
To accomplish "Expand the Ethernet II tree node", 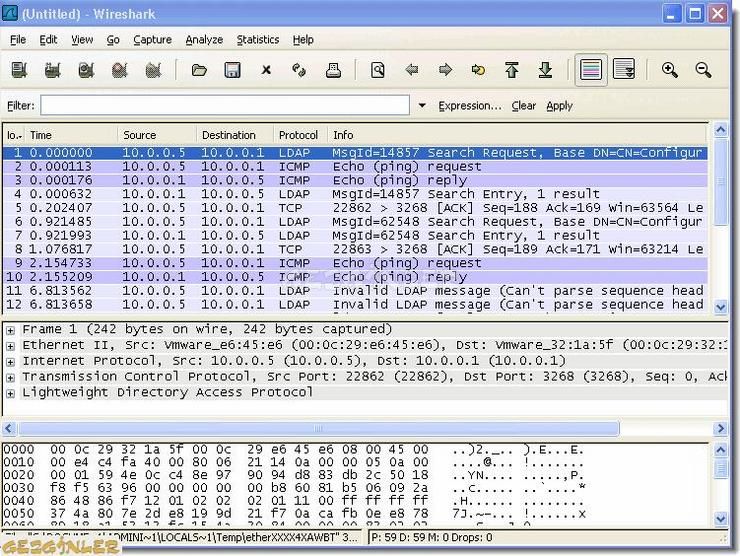I will point(10,346).
